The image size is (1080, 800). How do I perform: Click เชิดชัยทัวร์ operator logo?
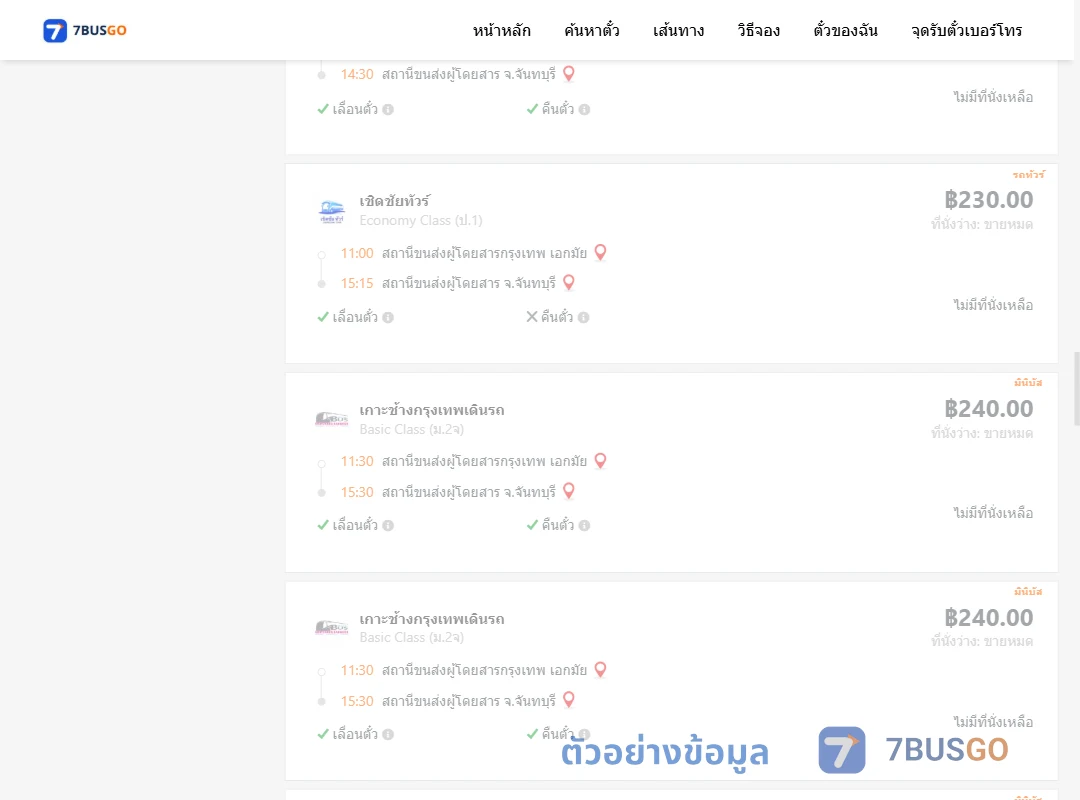coord(331,211)
